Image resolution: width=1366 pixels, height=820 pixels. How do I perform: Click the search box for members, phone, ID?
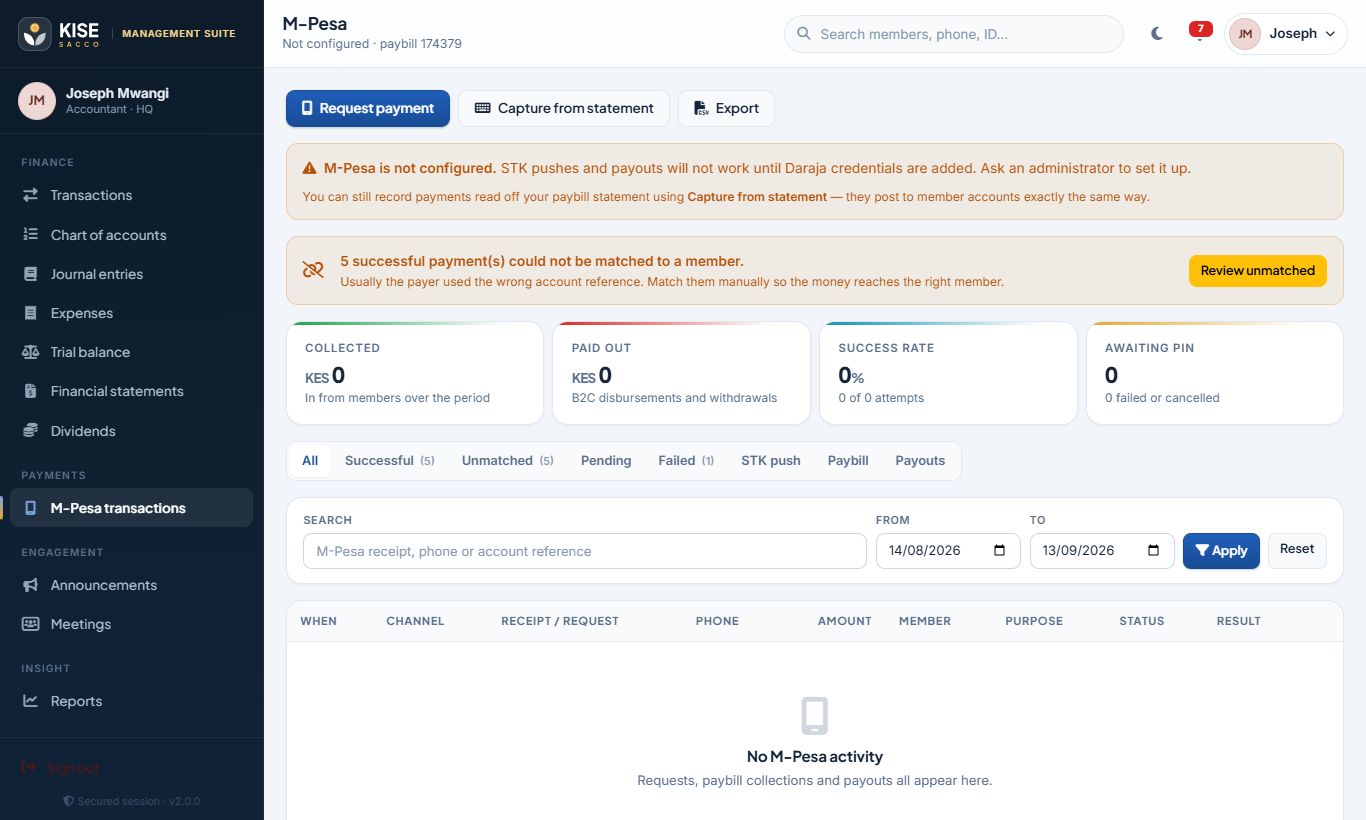(954, 34)
